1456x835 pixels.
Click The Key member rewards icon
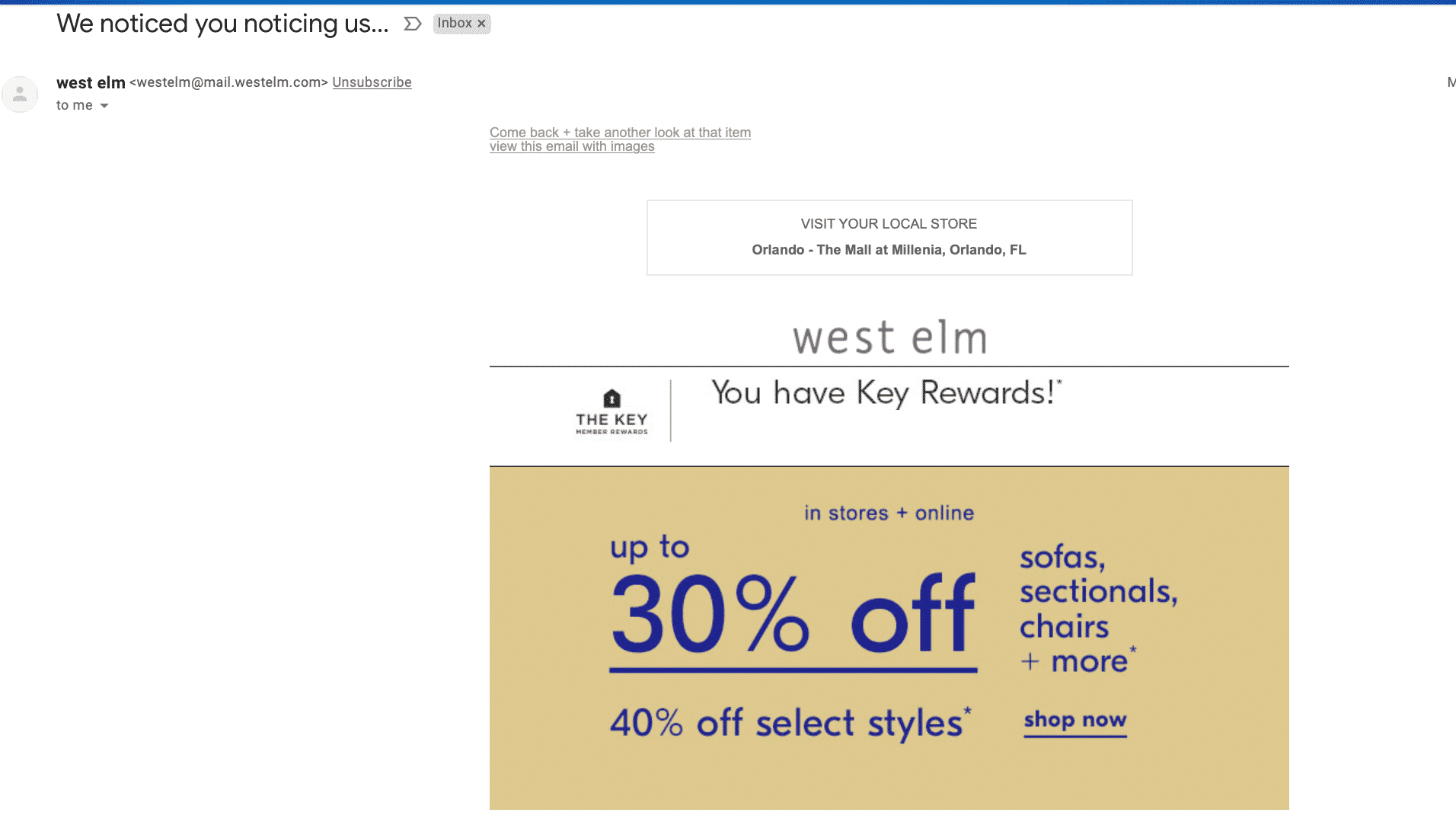pos(611,411)
